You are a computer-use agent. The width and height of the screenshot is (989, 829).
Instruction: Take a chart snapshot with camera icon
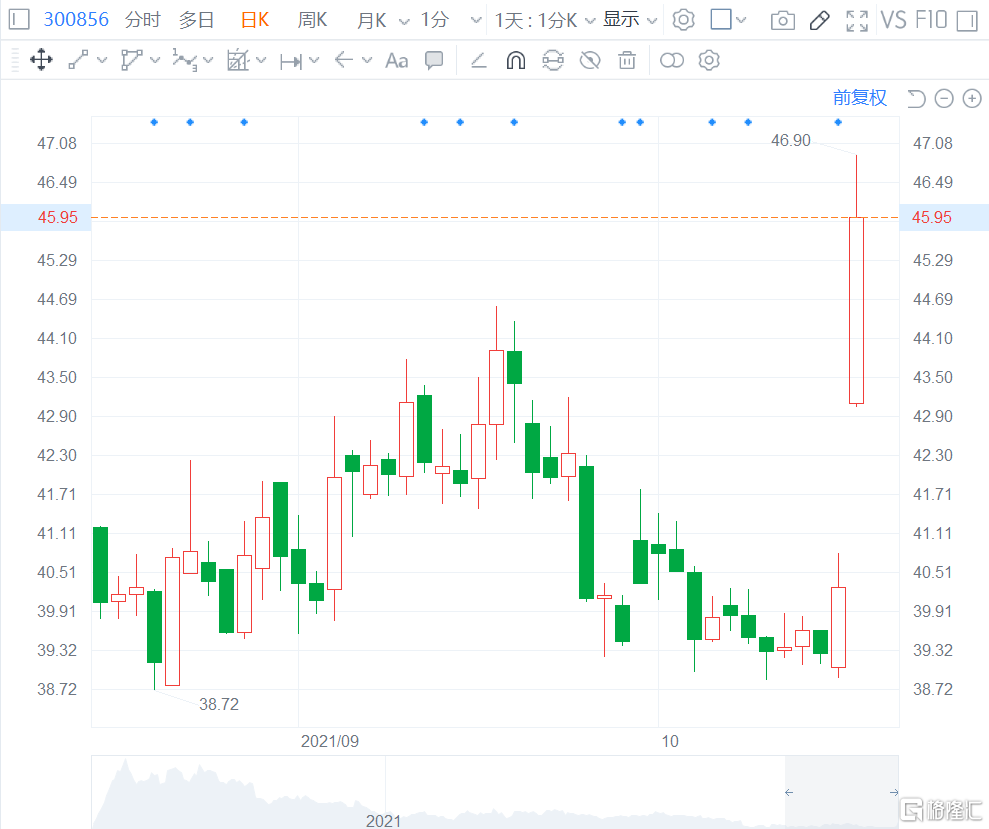(x=783, y=21)
